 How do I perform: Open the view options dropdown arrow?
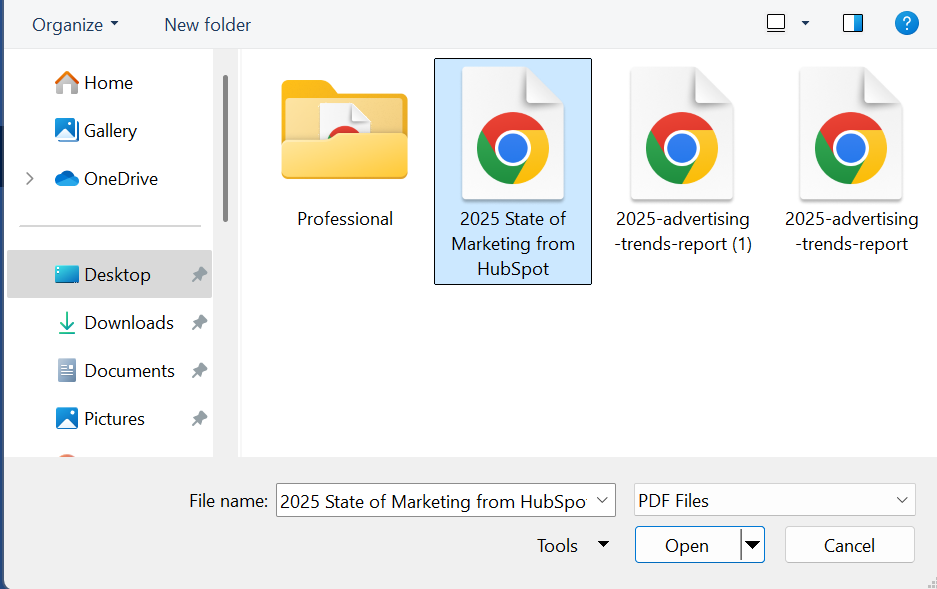(x=805, y=23)
